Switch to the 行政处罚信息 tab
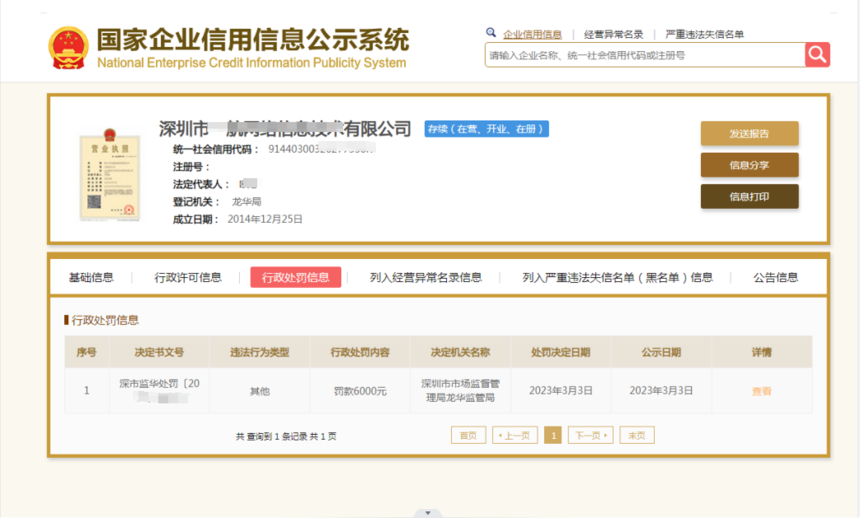 [x=296, y=277]
